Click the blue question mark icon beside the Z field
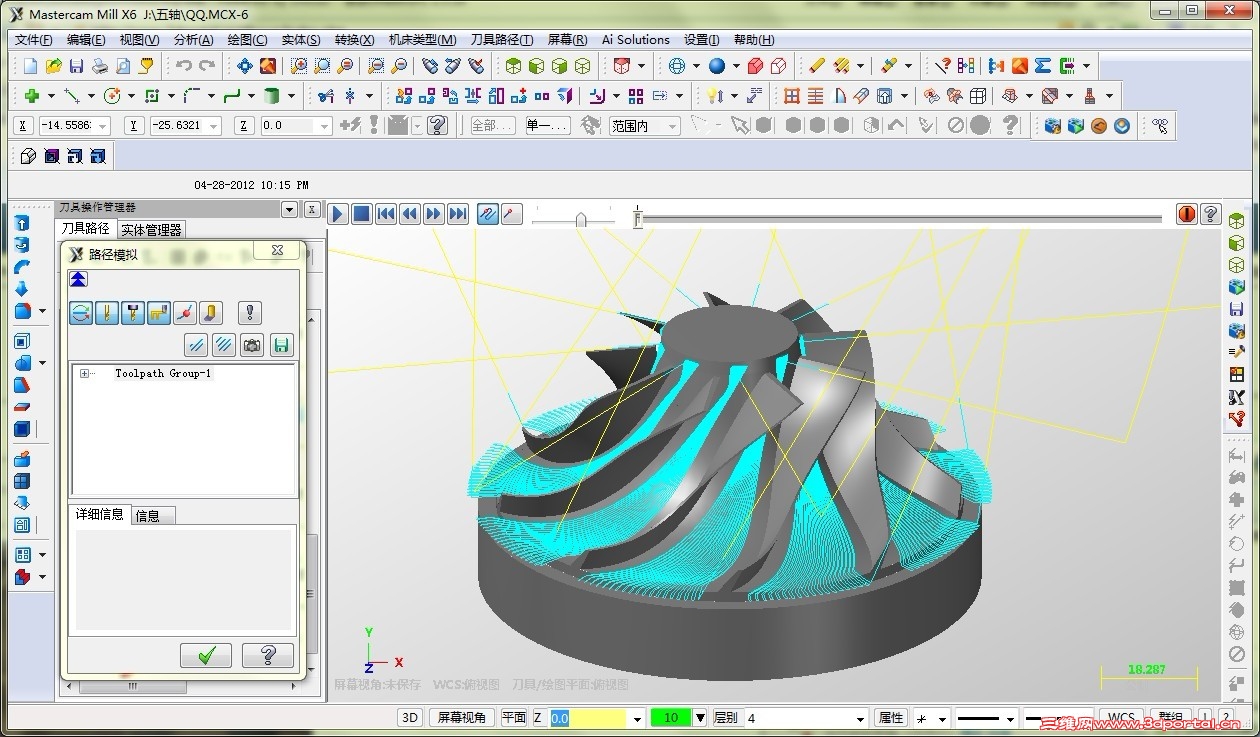 click(437, 126)
